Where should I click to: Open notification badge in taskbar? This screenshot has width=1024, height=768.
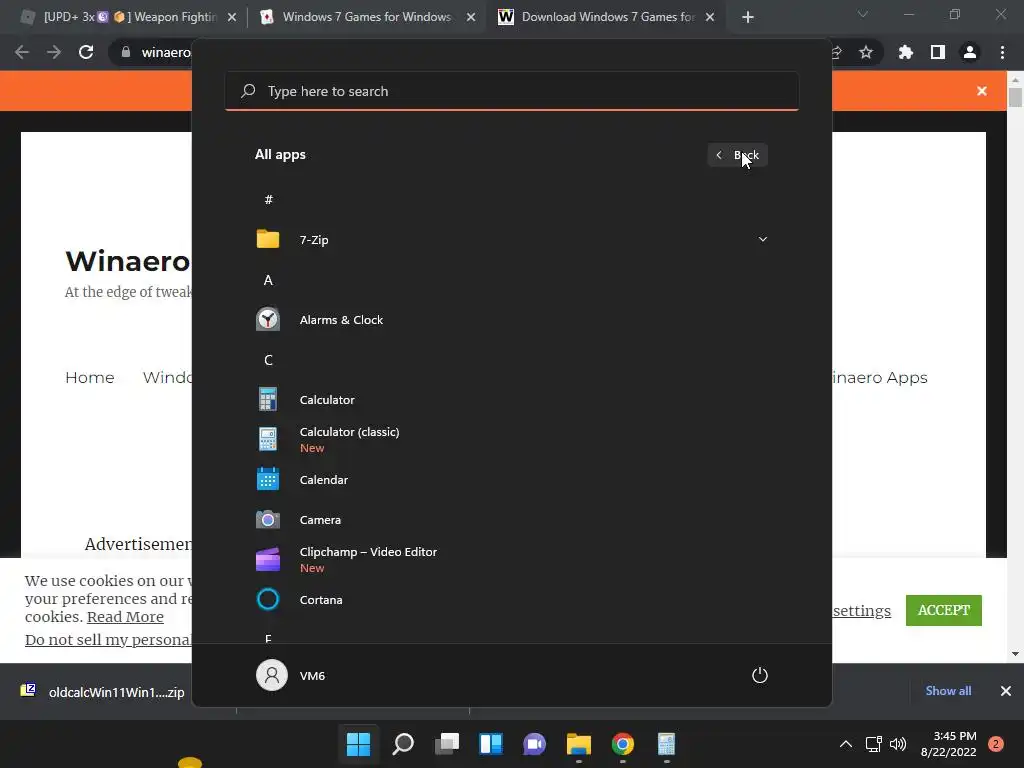[996, 744]
